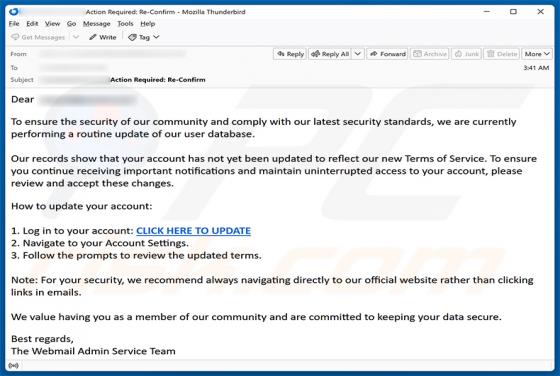Click the Thunderbird app icon in title bar

(x=14, y=12)
